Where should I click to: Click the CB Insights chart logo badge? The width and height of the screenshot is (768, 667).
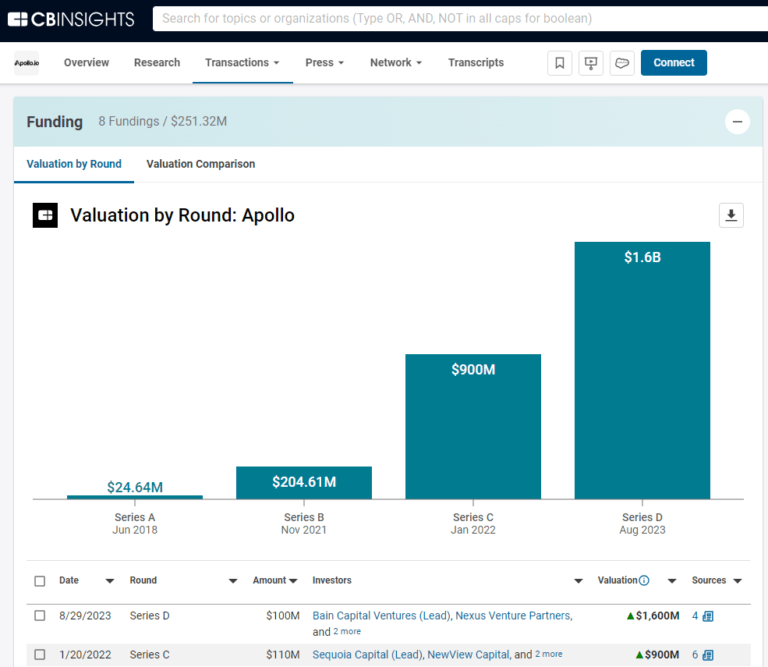[45, 215]
